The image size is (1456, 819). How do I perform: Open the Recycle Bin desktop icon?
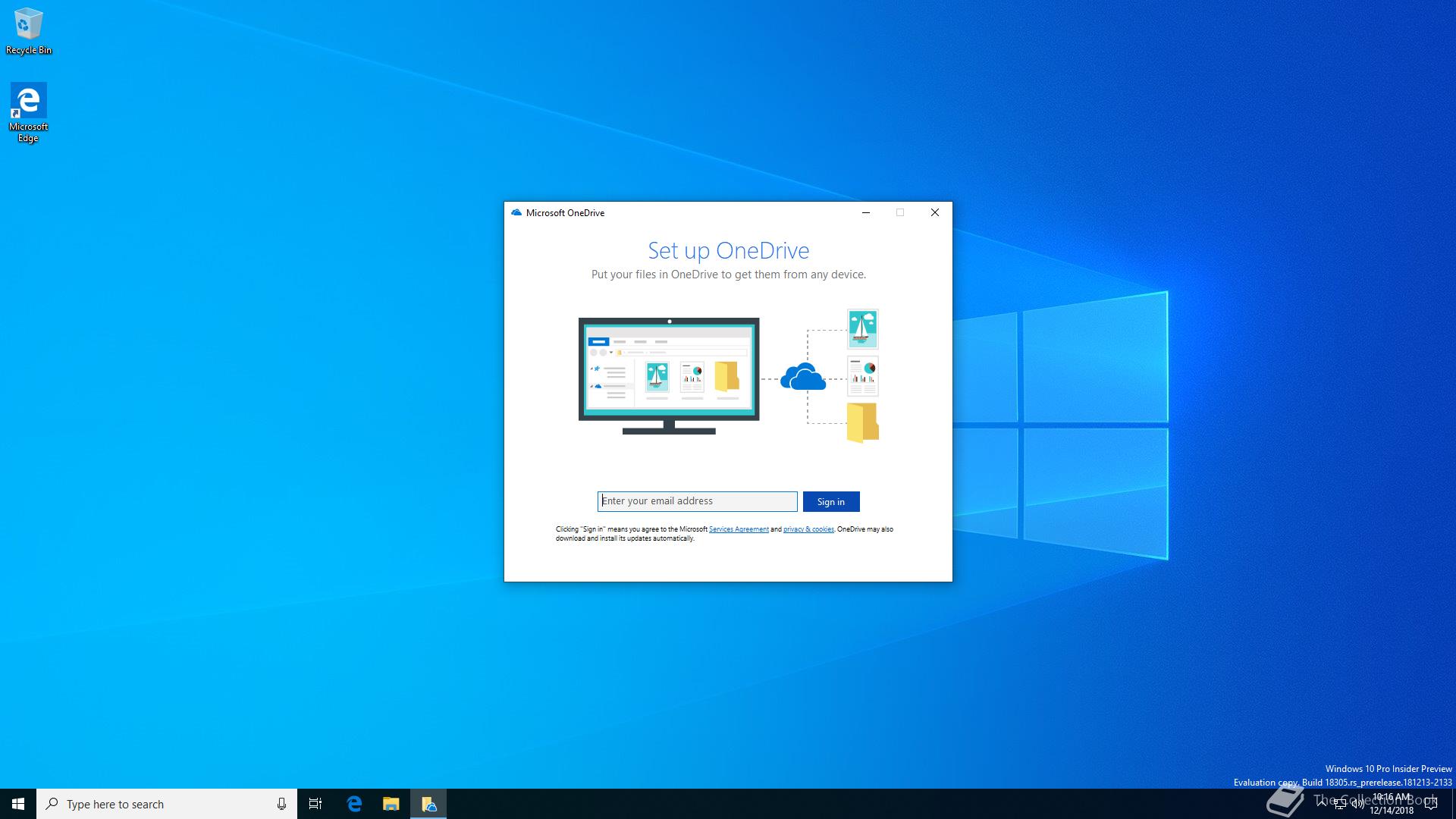point(28,30)
